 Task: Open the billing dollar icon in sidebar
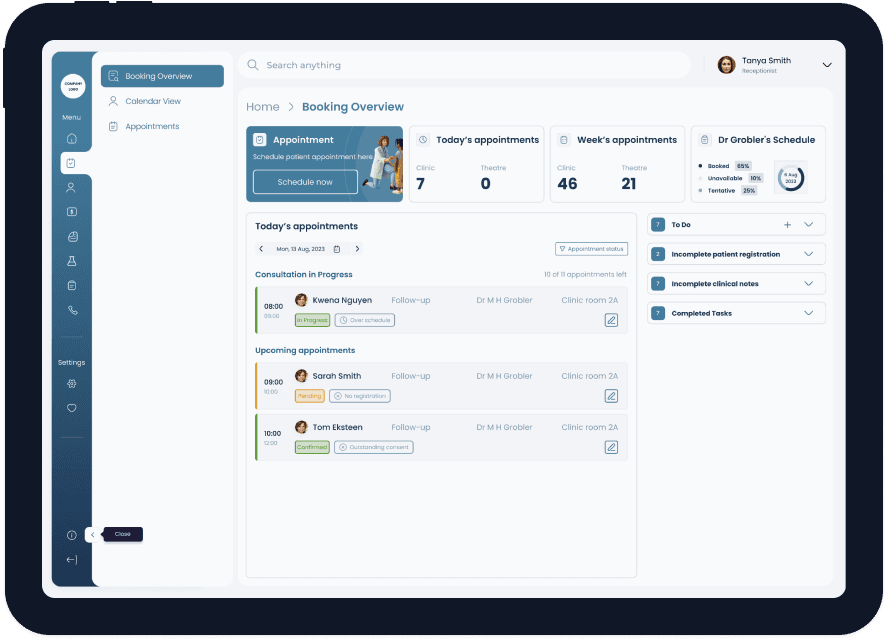(x=71, y=212)
